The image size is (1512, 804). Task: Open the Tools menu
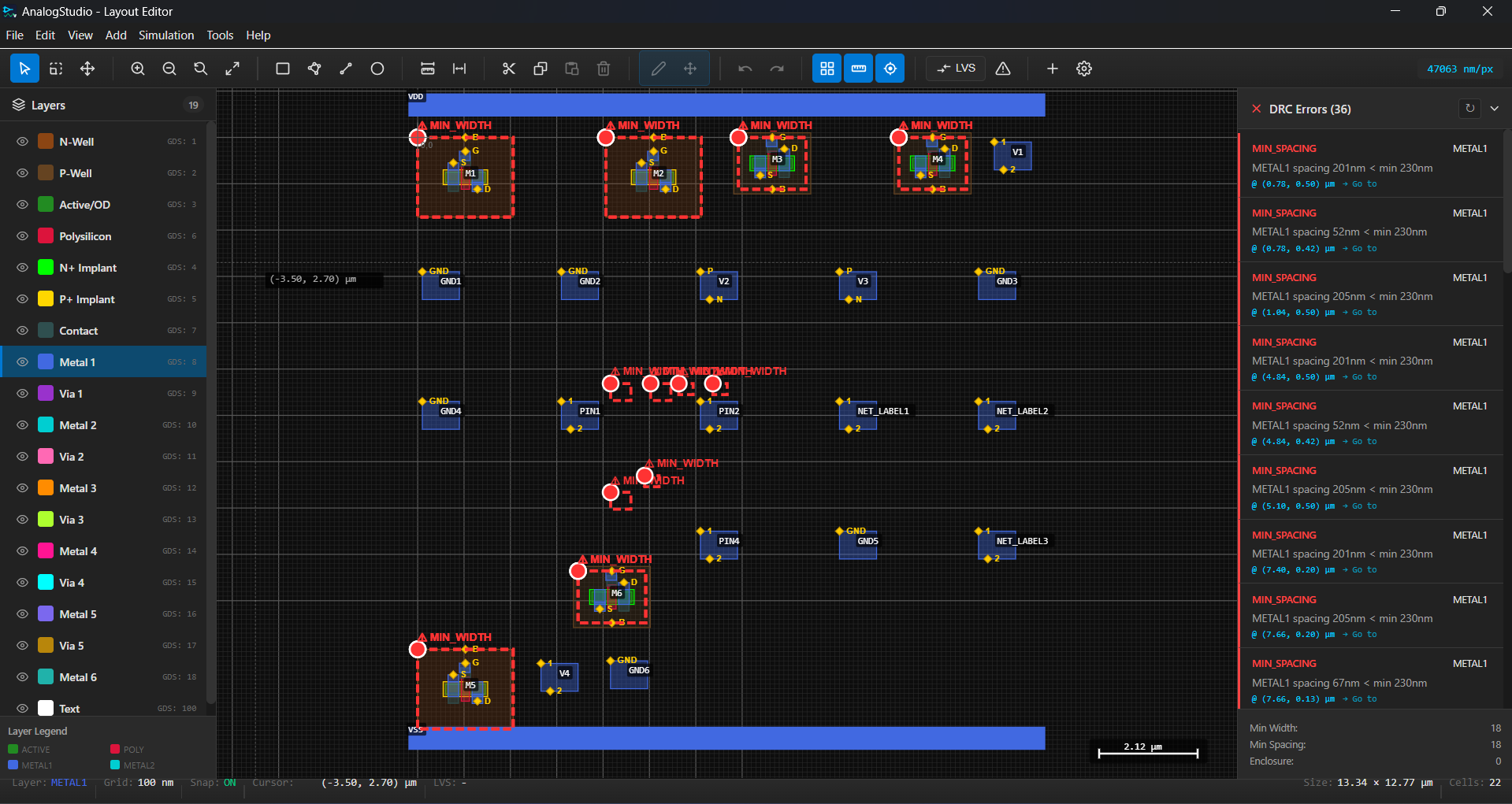(220, 35)
